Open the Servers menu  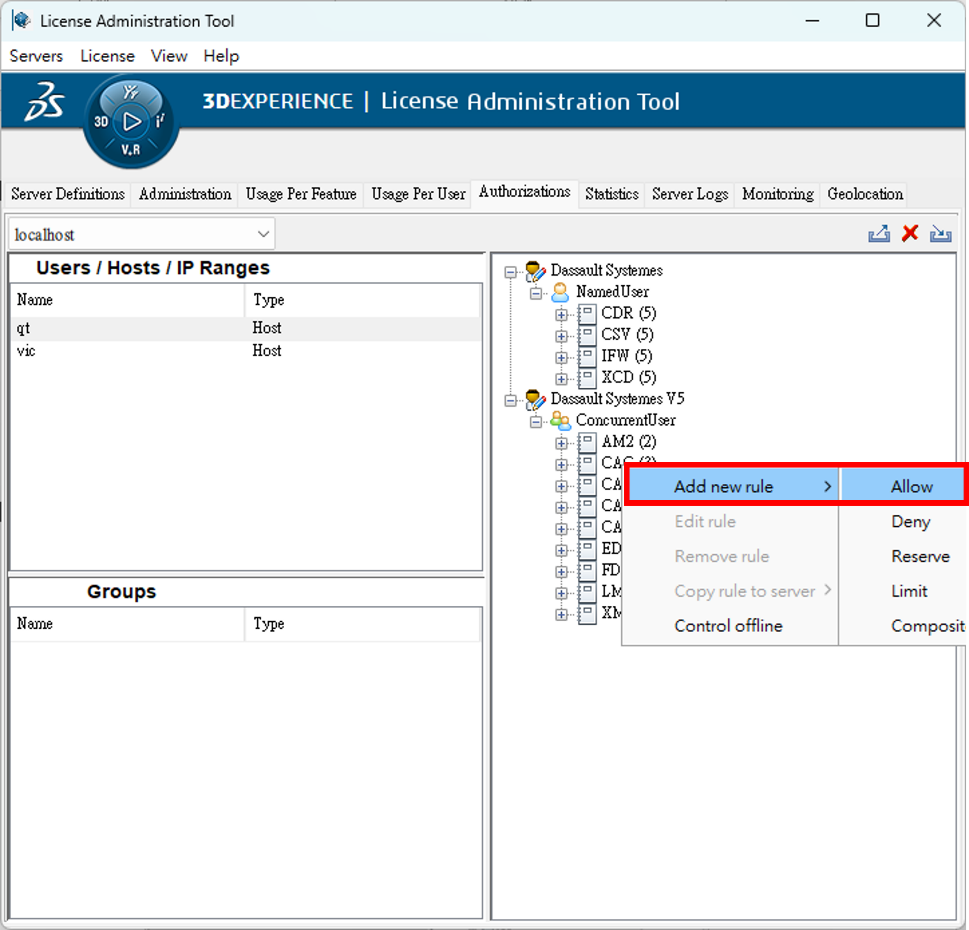click(36, 56)
